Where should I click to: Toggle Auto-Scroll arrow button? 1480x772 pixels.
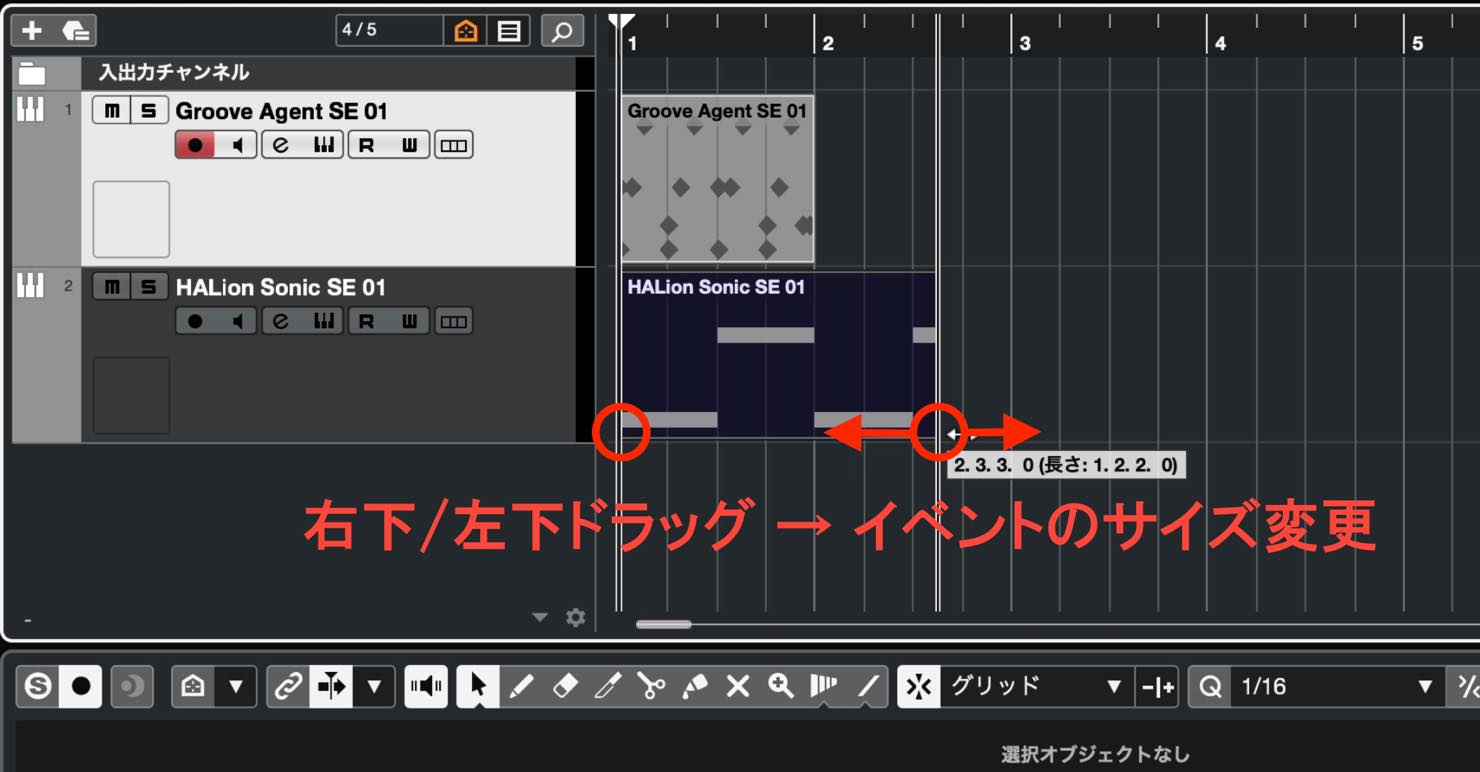[x=331, y=686]
